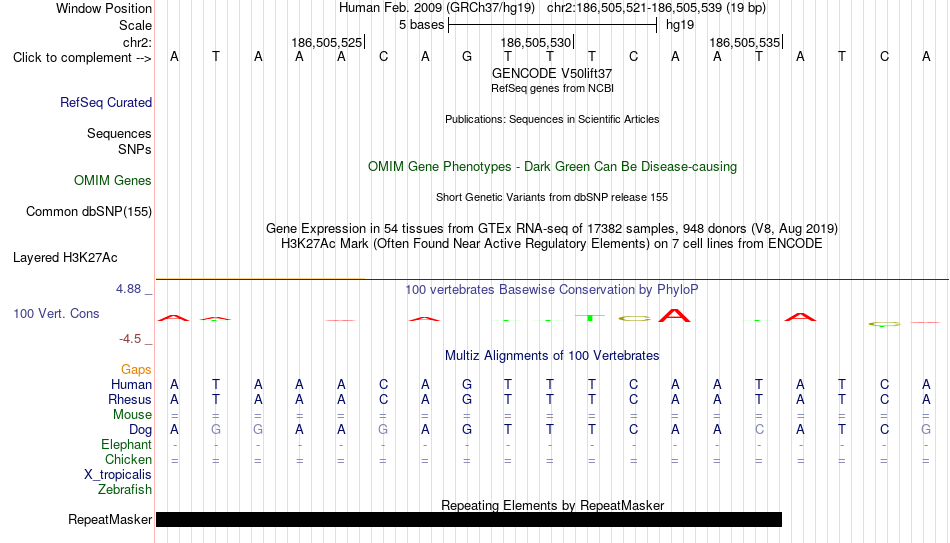The image size is (950, 543).
Task: Click the Common dbSNP(155) track label
Action: pyautogui.click(x=89, y=212)
